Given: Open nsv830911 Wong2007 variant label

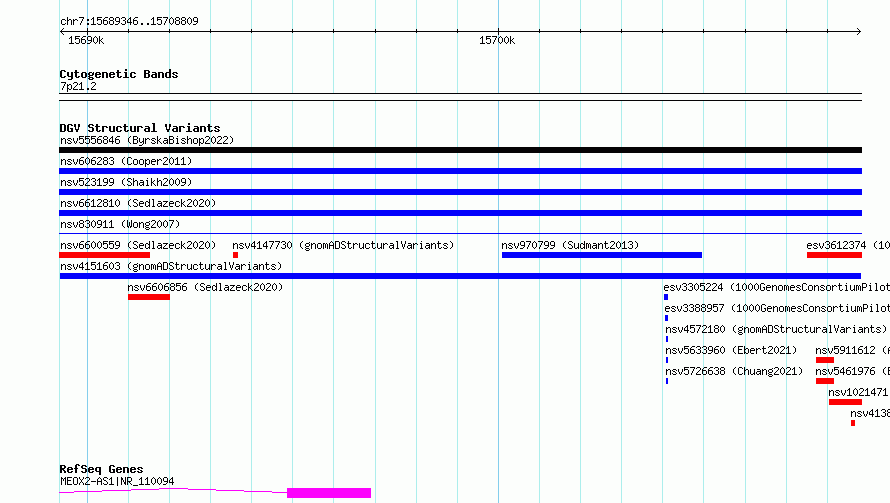Looking at the screenshot, I should pyautogui.click(x=120, y=224).
